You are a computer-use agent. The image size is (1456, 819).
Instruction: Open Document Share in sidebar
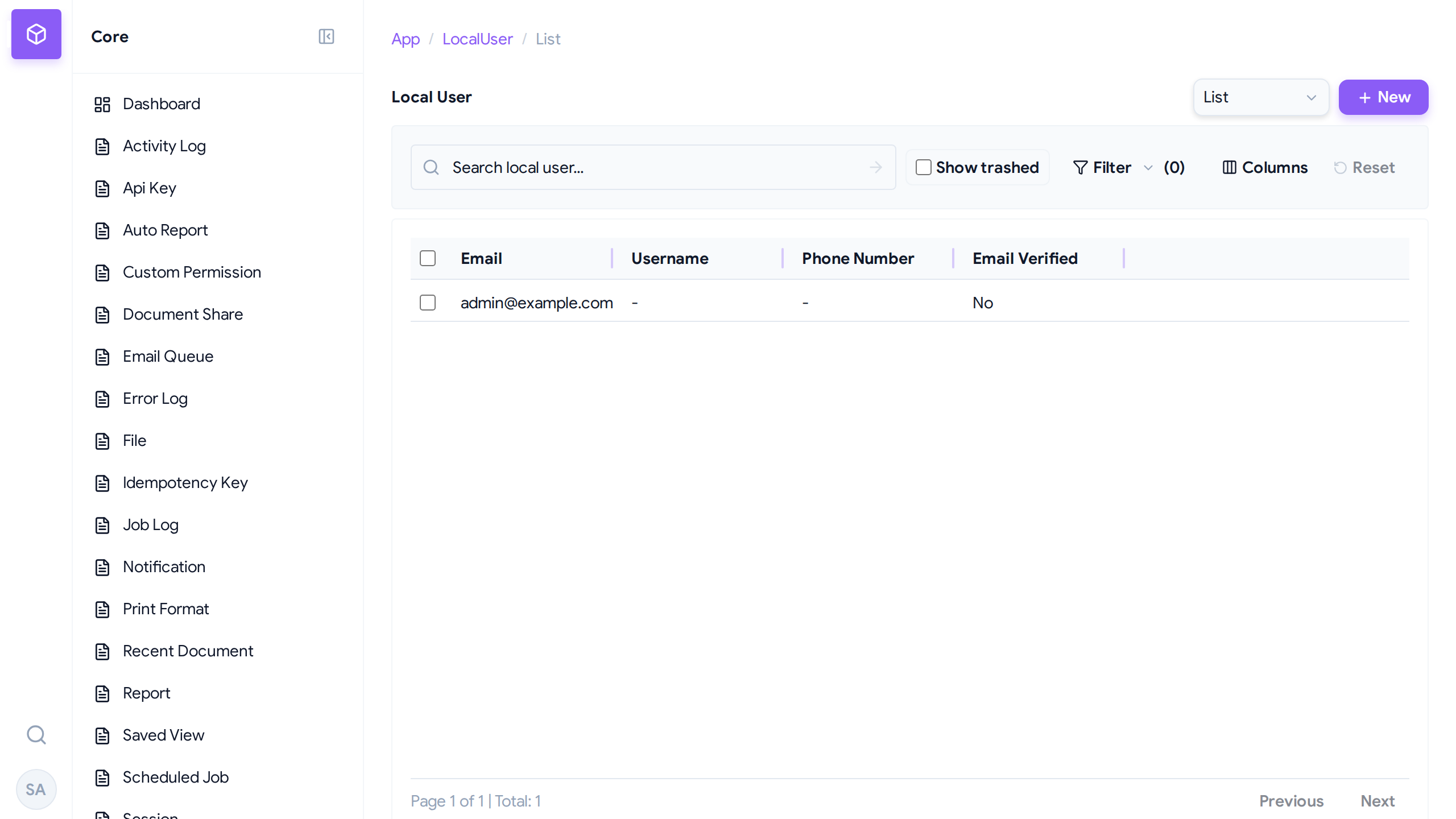pos(183,314)
